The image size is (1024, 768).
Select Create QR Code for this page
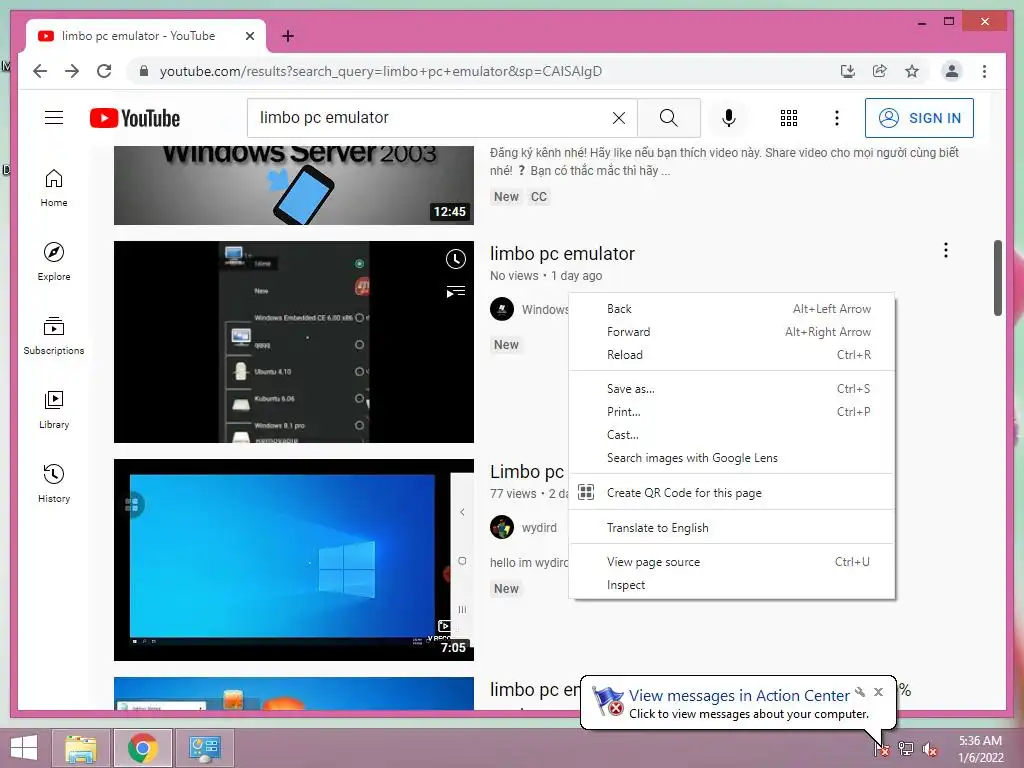tap(731, 492)
